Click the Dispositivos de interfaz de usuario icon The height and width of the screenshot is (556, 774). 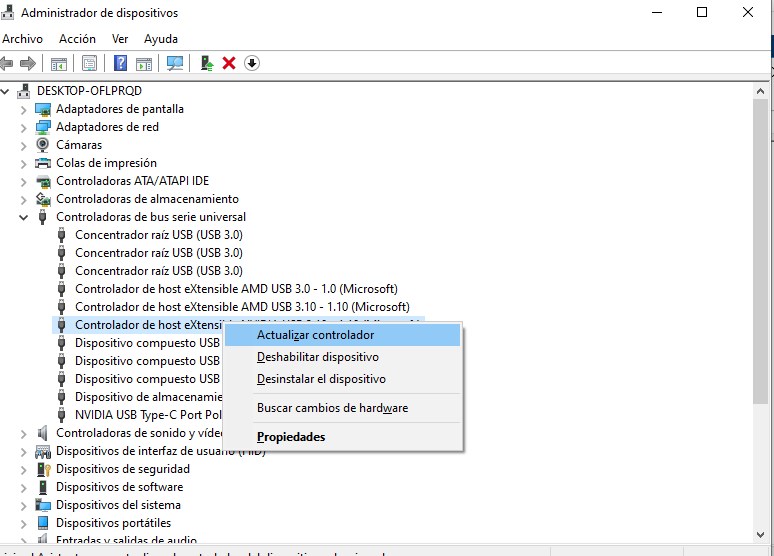[43, 451]
